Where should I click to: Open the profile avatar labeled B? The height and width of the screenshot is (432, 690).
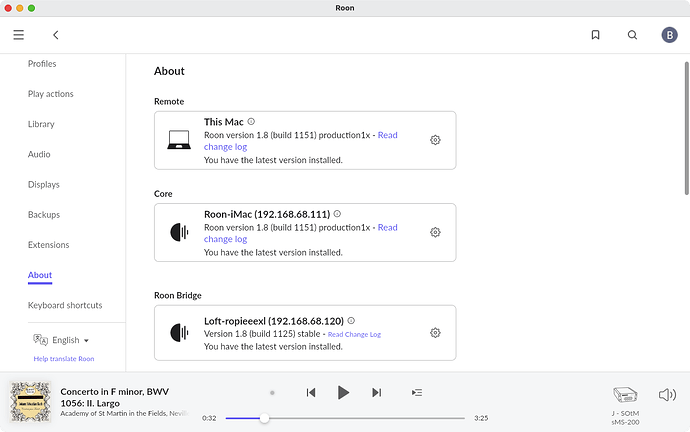pyautogui.click(x=669, y=35)
